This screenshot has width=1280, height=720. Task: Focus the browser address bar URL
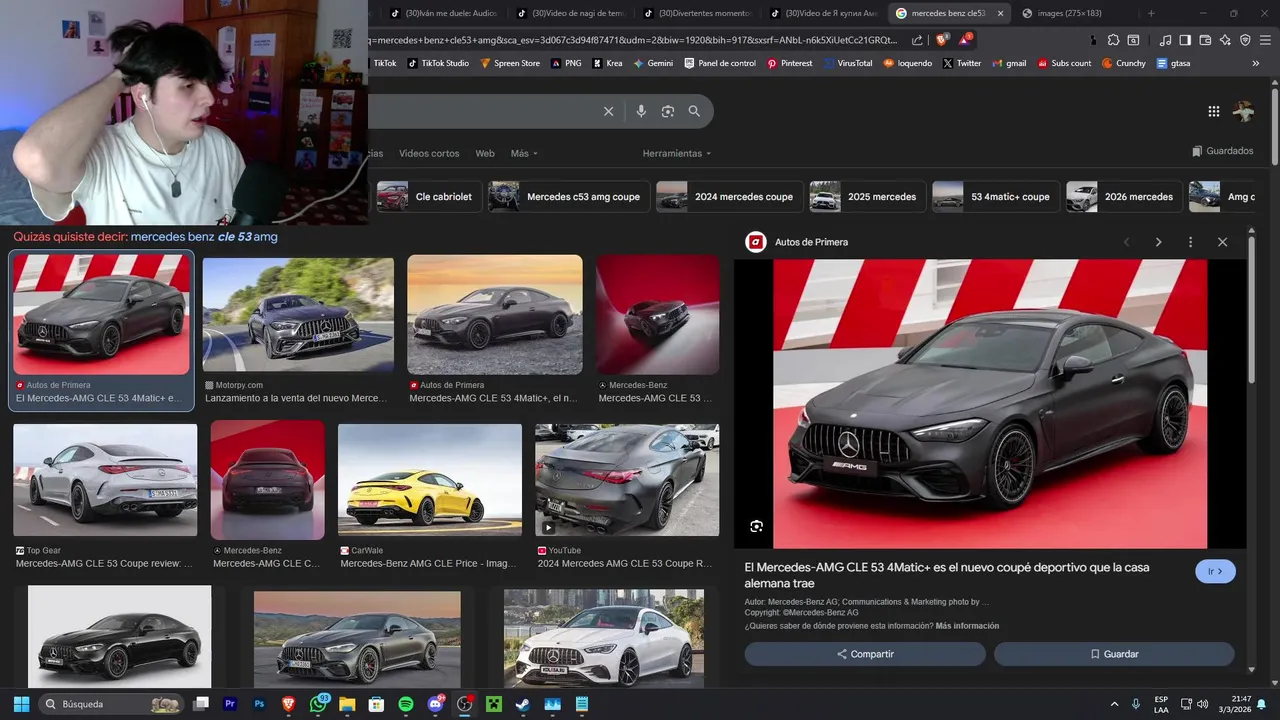coord(635,40)
